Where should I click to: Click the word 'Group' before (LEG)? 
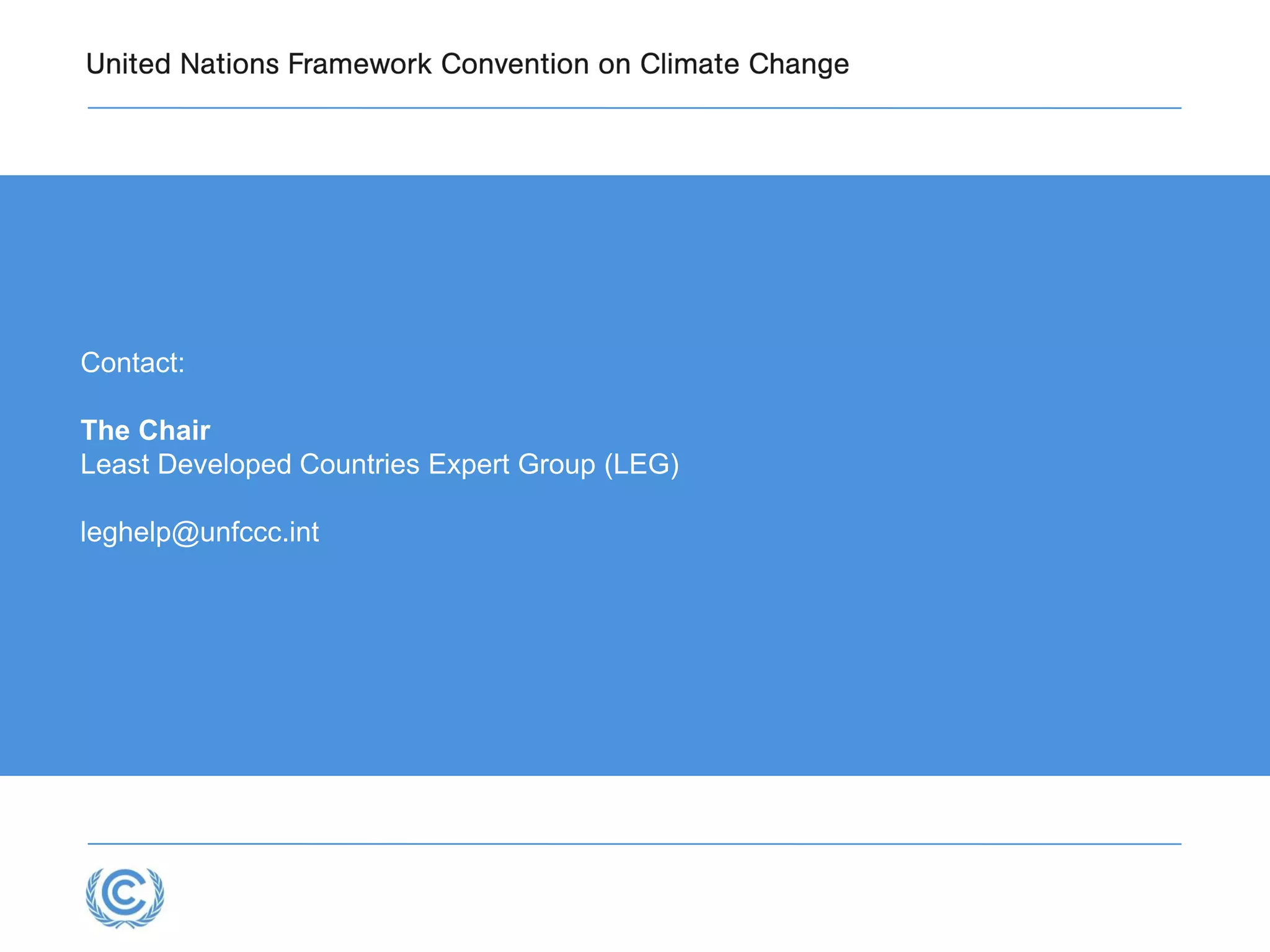(x=557, y=465)
